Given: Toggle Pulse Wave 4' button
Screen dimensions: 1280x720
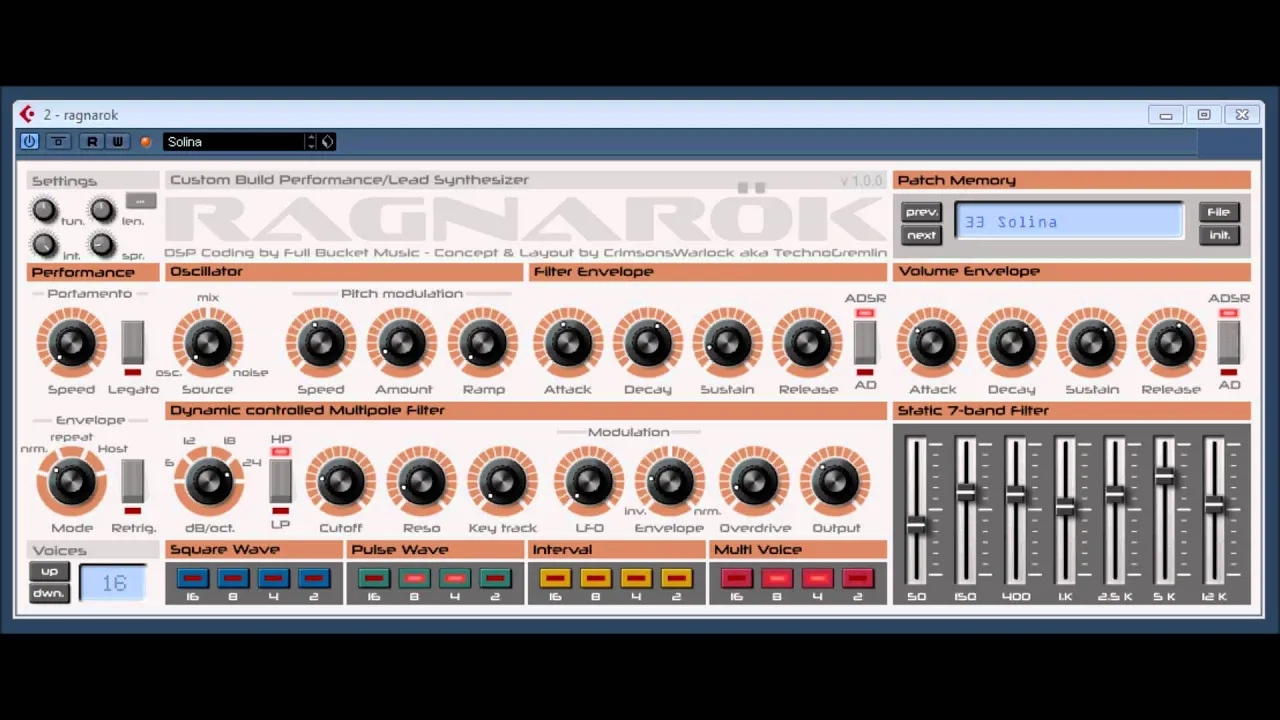Looking at the screenshot, I should coord(454,578).
